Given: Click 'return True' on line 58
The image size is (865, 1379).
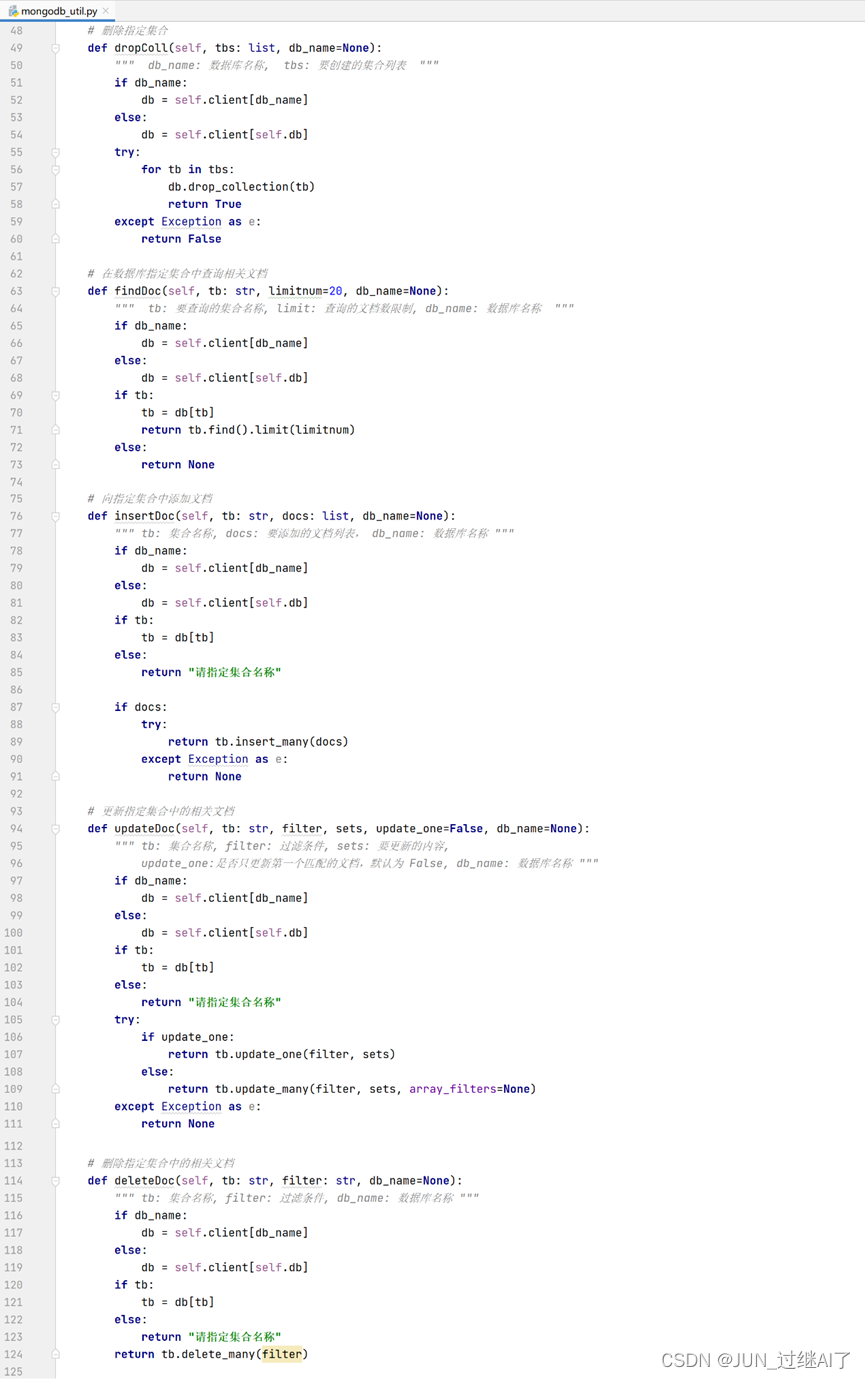Looking at the screenshot, I should (x=205, y=204).
